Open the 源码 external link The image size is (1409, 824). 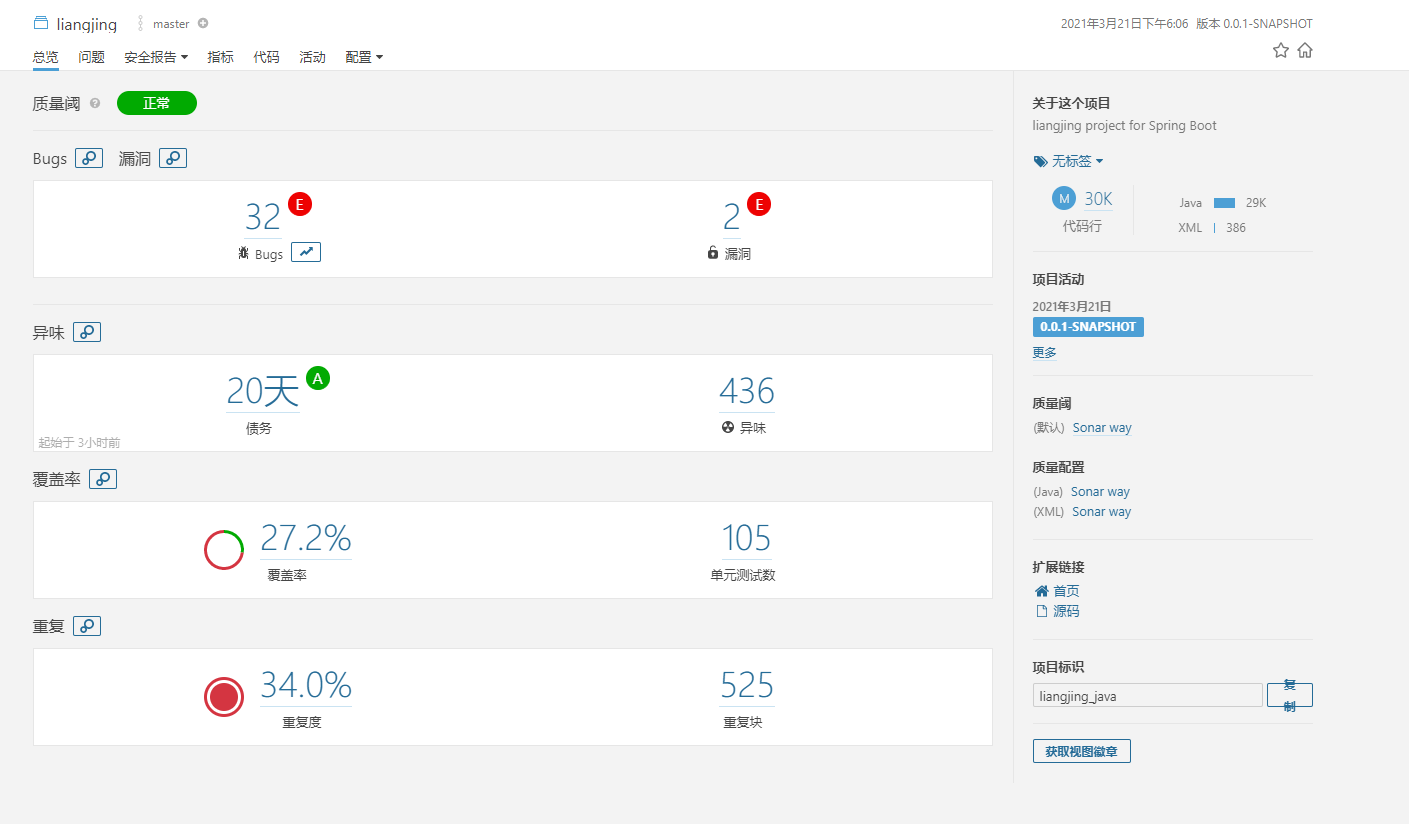(x=1057, y=611)
